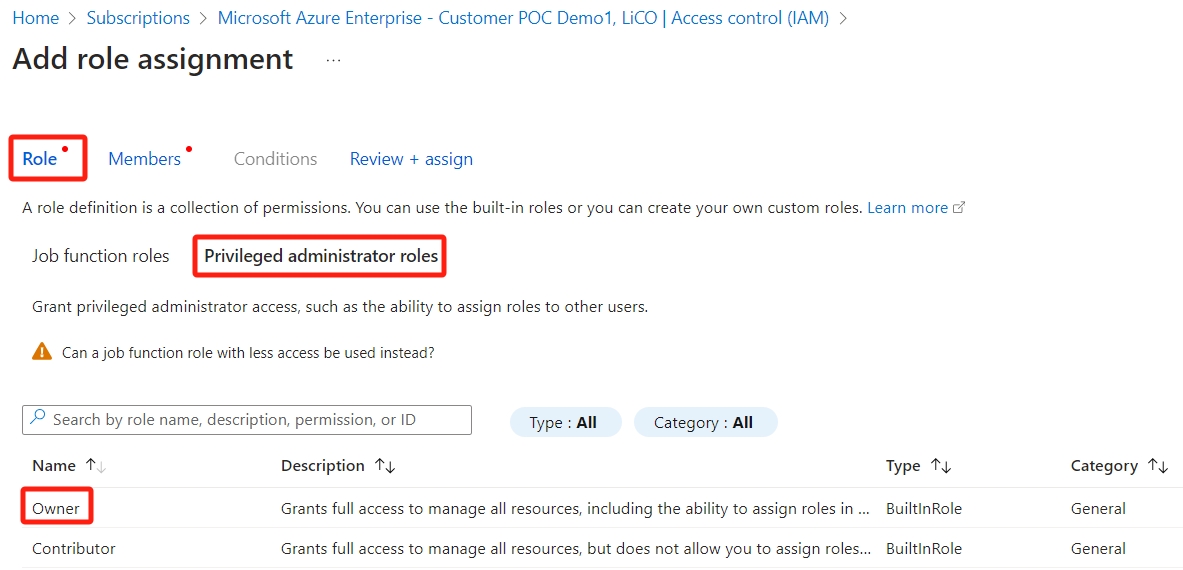Click the search magnifier icon
Viewport: 1183px width, 570px height.
coord(38,419)
